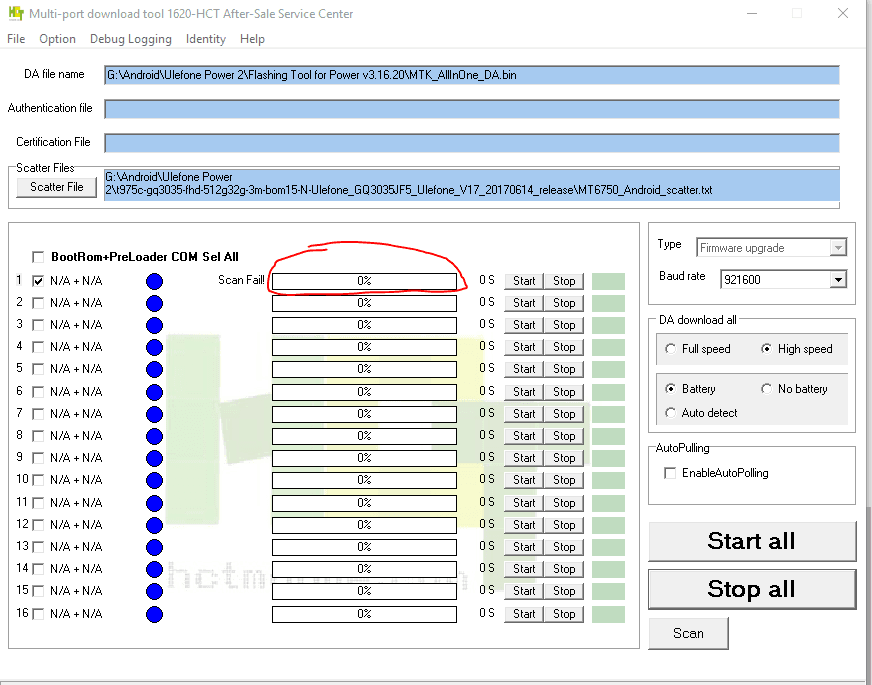Enable the port 5 checkbox

(x=38, y=369)
